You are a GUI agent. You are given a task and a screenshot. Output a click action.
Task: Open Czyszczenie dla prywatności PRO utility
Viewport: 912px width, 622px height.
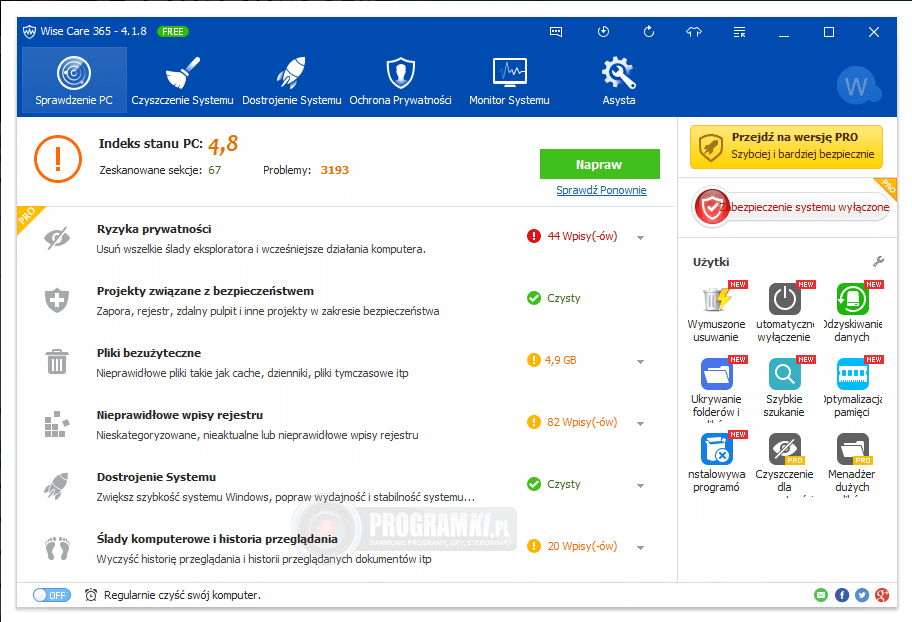(x=784, y=463)
